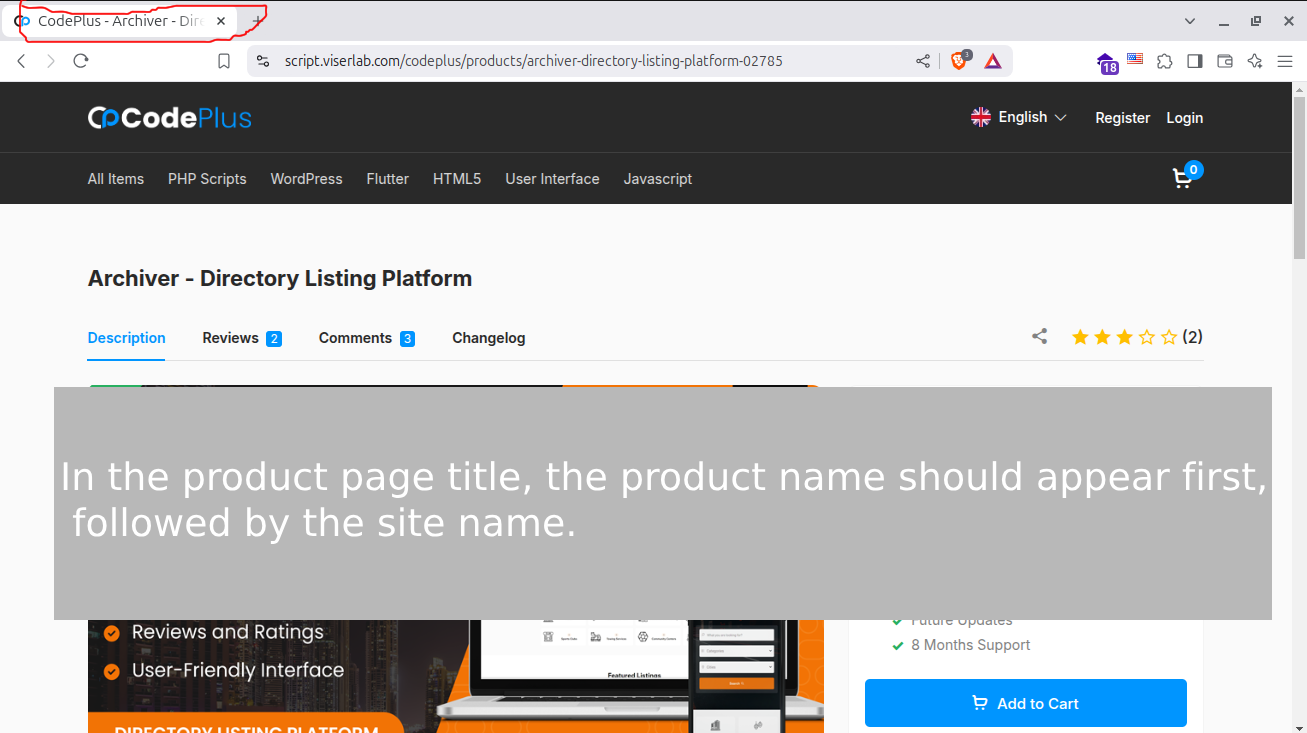
Task: Click the Login link
Action: (1184, 118)
